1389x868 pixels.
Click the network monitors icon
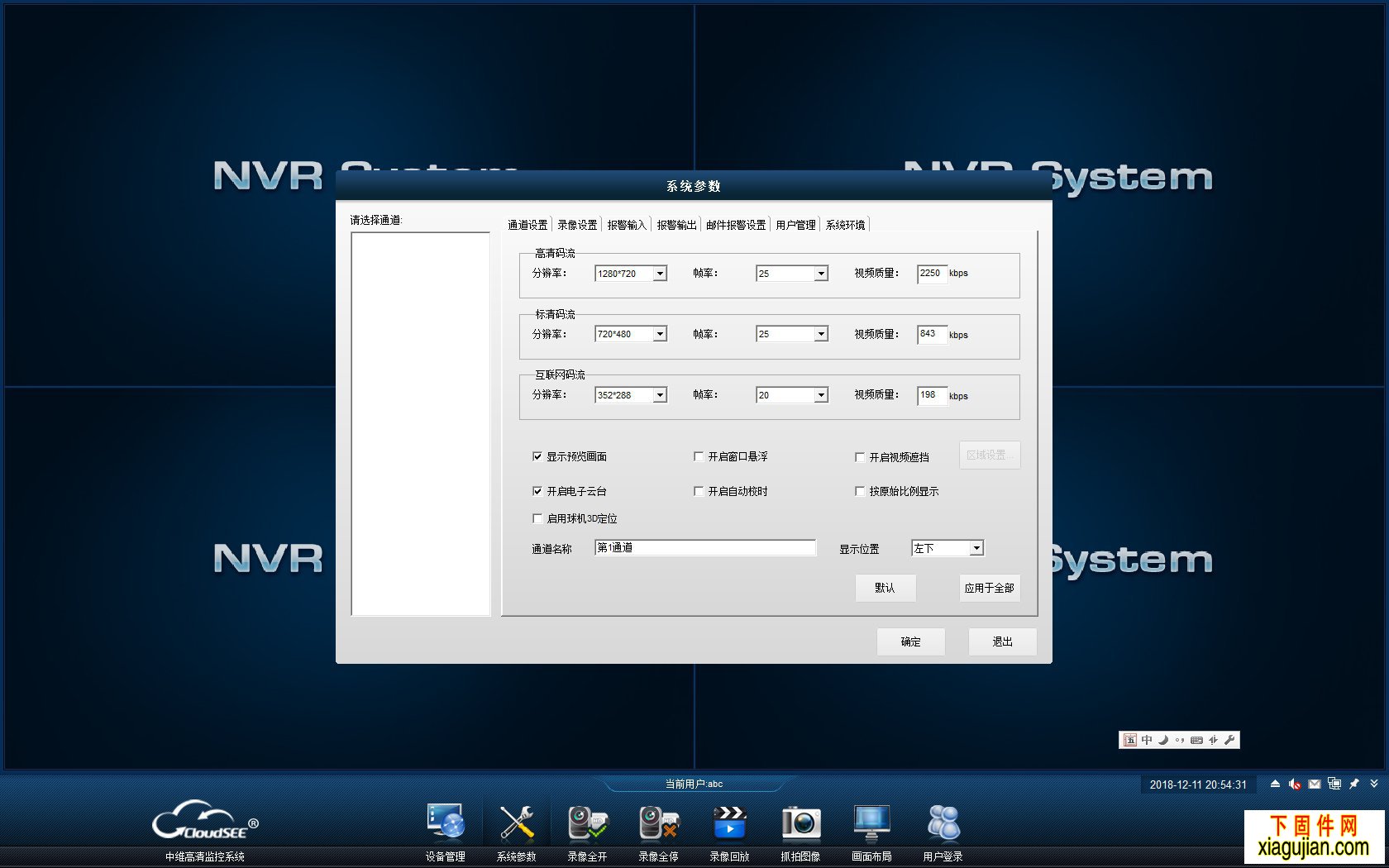(1334, 783)
